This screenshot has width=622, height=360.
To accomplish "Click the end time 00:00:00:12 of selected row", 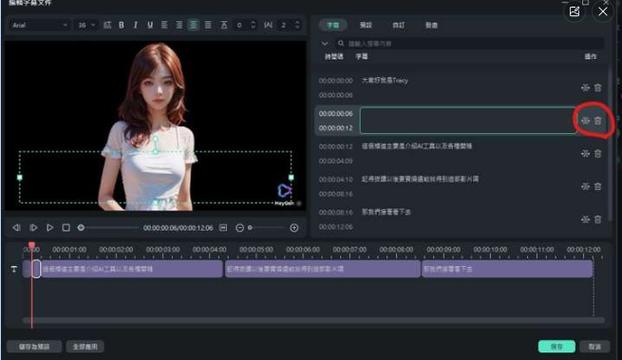I will 336,128.
